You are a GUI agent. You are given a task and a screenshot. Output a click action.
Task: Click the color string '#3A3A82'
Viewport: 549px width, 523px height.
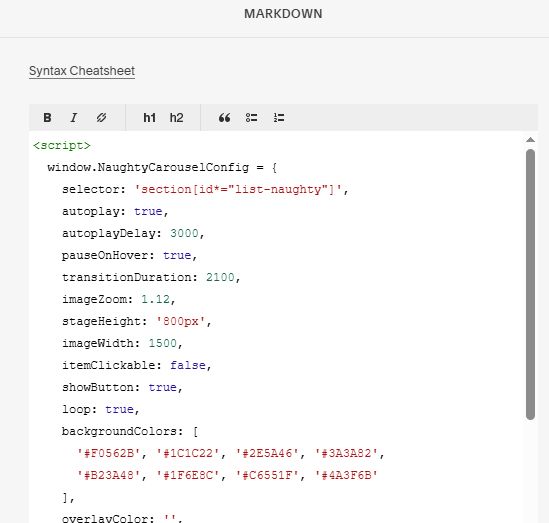pos(346,453)
